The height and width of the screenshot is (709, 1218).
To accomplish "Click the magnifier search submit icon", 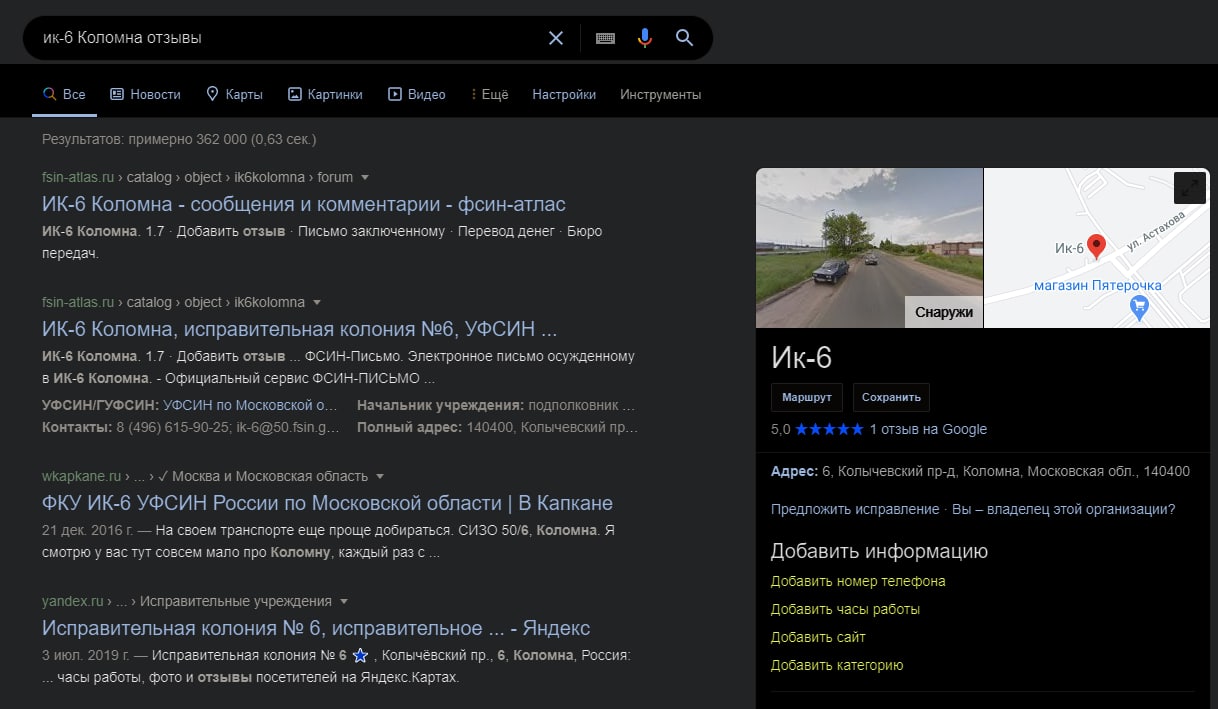I will tap(684, 38).
